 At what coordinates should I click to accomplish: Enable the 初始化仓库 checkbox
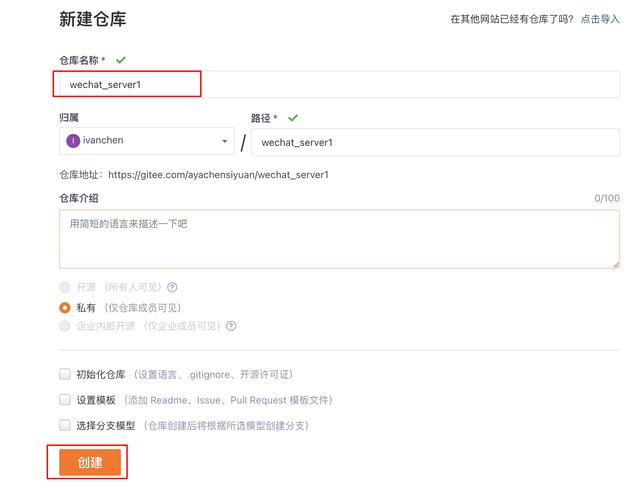click(x=65, y=374)
